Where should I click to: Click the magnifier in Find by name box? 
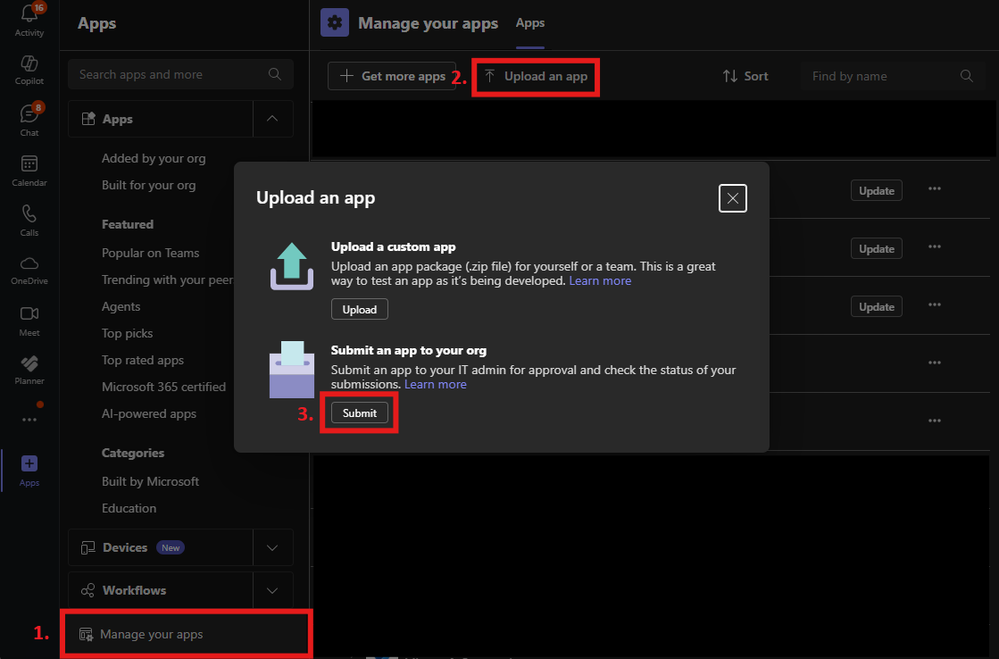(967, 76)
